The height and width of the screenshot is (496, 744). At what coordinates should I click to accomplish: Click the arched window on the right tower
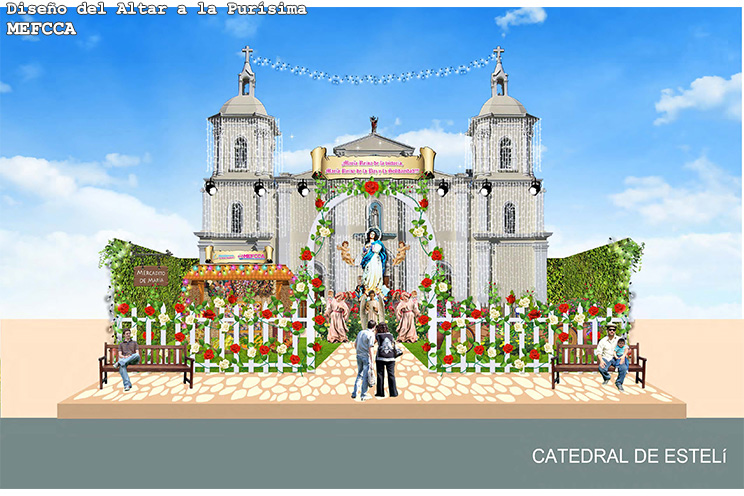505,152
